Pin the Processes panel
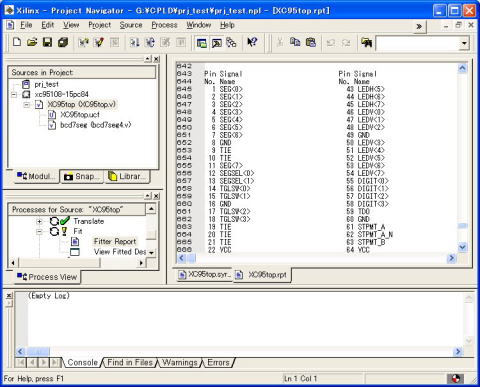Screen dimensions: 480x387 click(148, 196)
